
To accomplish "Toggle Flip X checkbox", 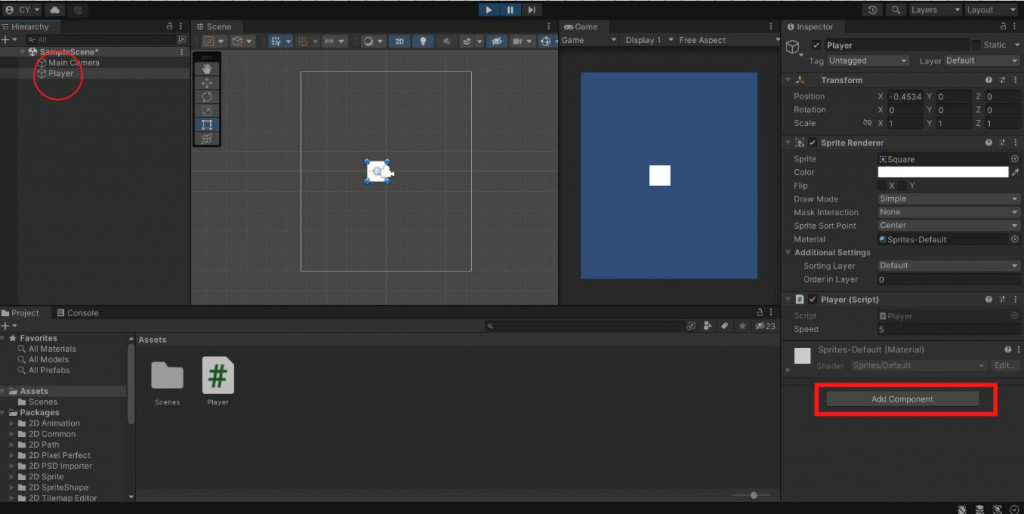I will [x=882, y=185].
